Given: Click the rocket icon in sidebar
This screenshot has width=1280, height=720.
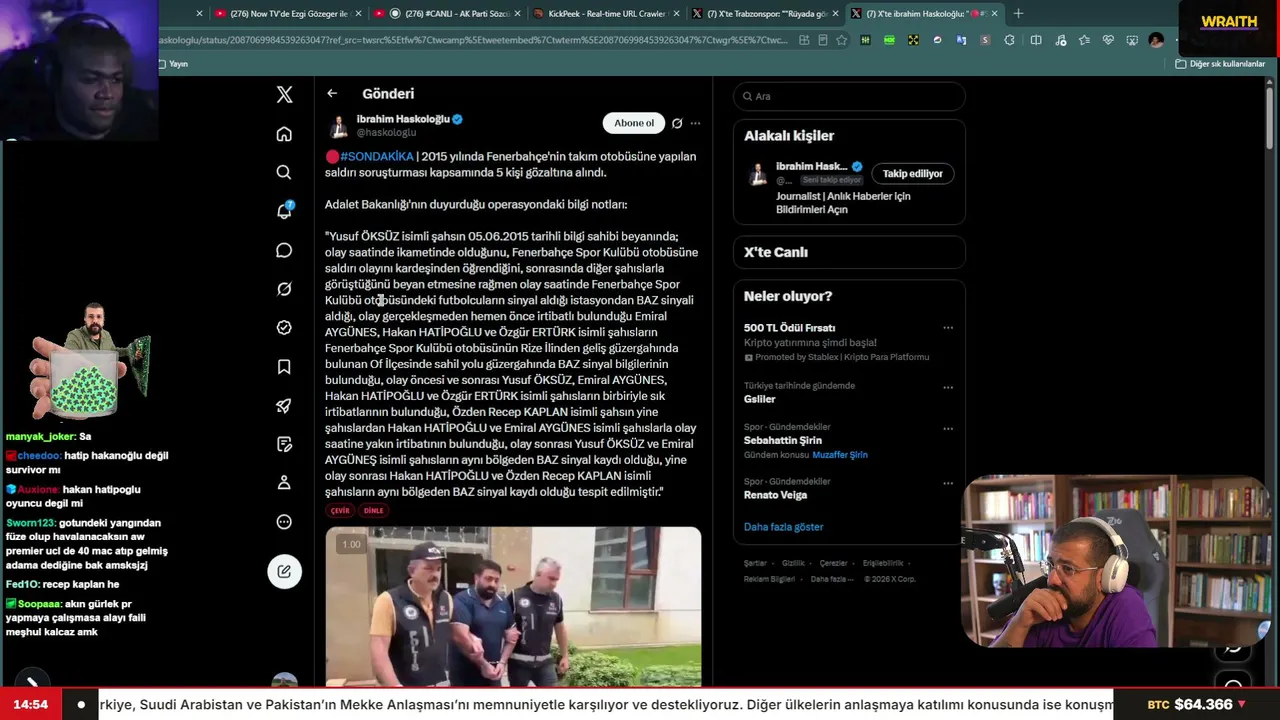Looking at the screenshot, I should pos(284,406).
